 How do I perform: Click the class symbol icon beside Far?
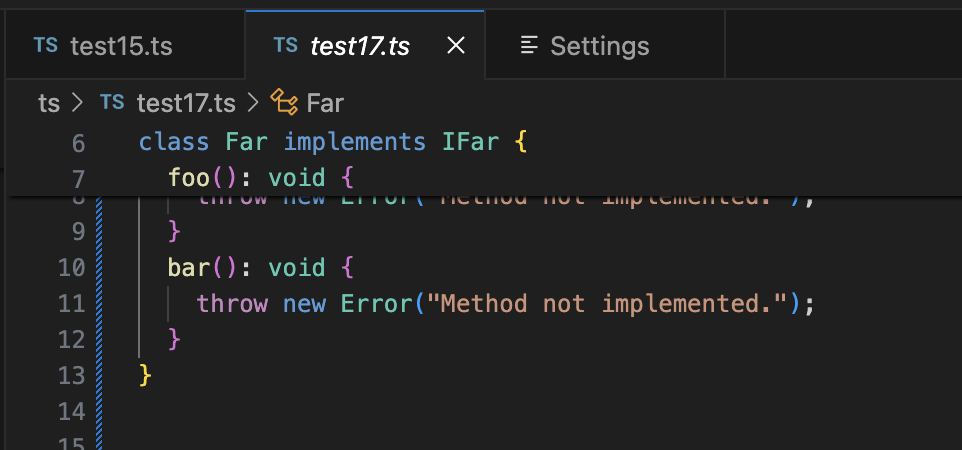click(x=284, y=102)
